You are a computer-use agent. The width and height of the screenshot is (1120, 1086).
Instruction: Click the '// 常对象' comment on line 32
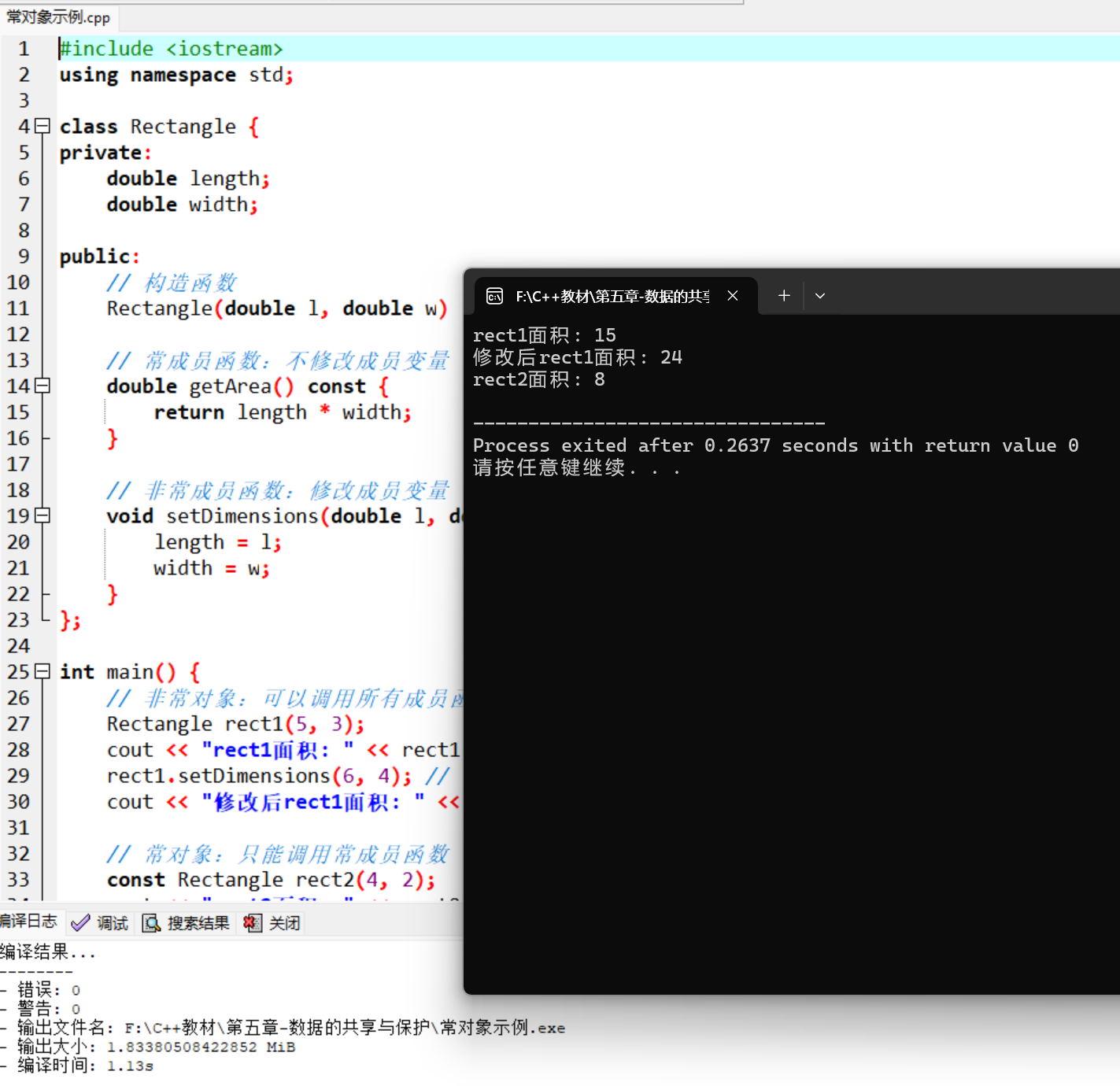click(278, 854)
